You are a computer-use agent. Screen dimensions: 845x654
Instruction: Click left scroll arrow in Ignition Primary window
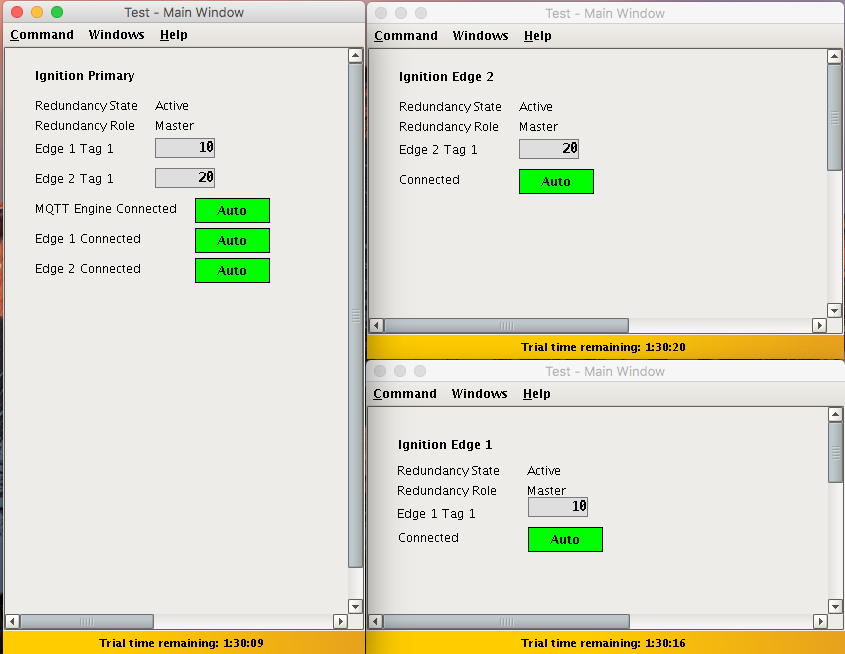tap(12, 621)
